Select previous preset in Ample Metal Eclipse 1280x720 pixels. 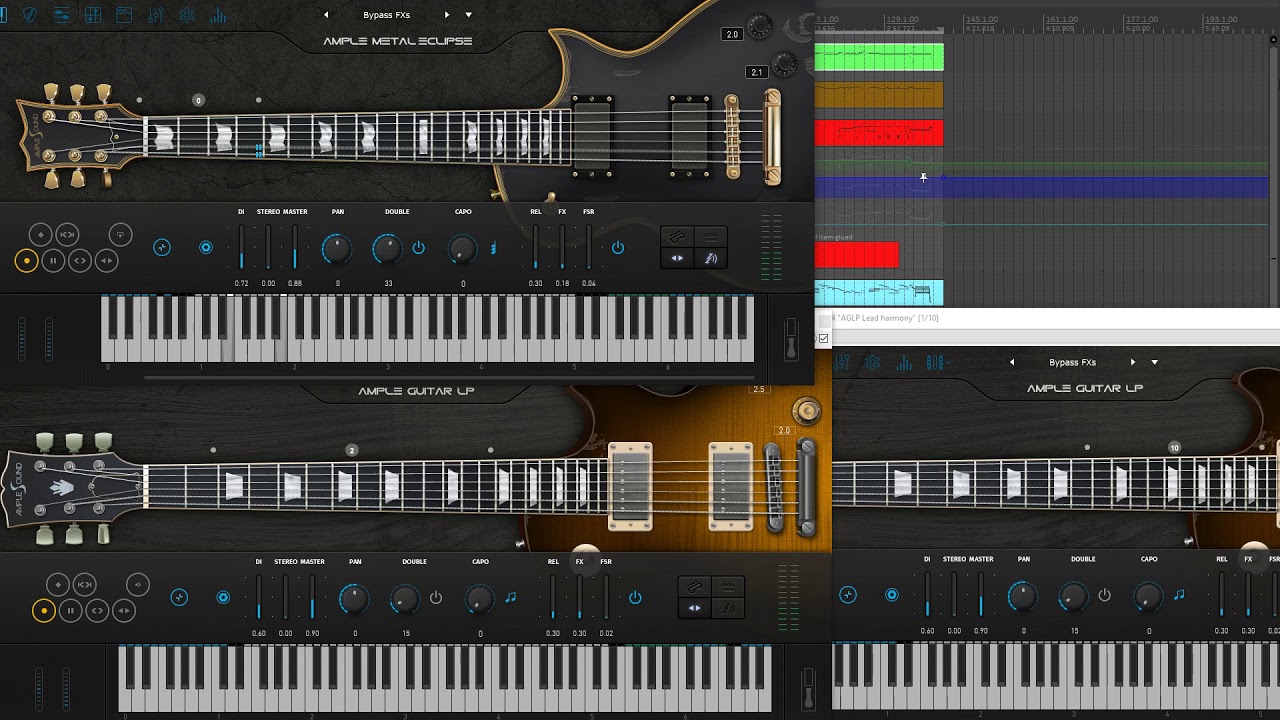click(x=326, y=15)
